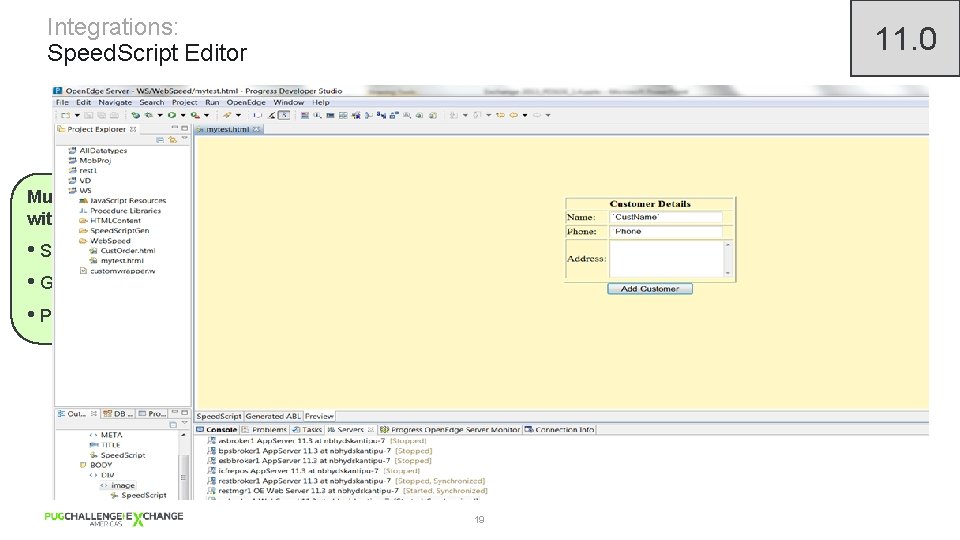The width and height of the screenshot is (960, 540).
Task: Click the New file toolbar icon
Action: pyautogui.click(x=66, y=115)
